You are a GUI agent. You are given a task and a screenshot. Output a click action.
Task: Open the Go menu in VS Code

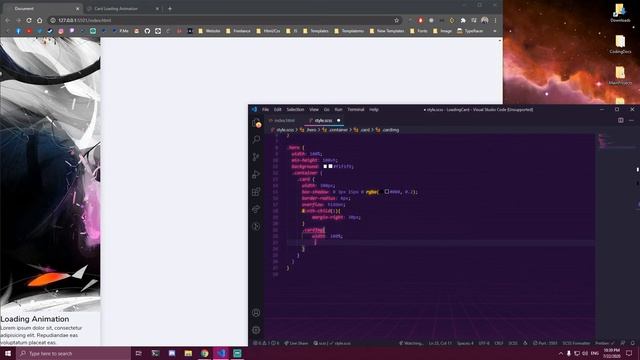coord(327,109)
